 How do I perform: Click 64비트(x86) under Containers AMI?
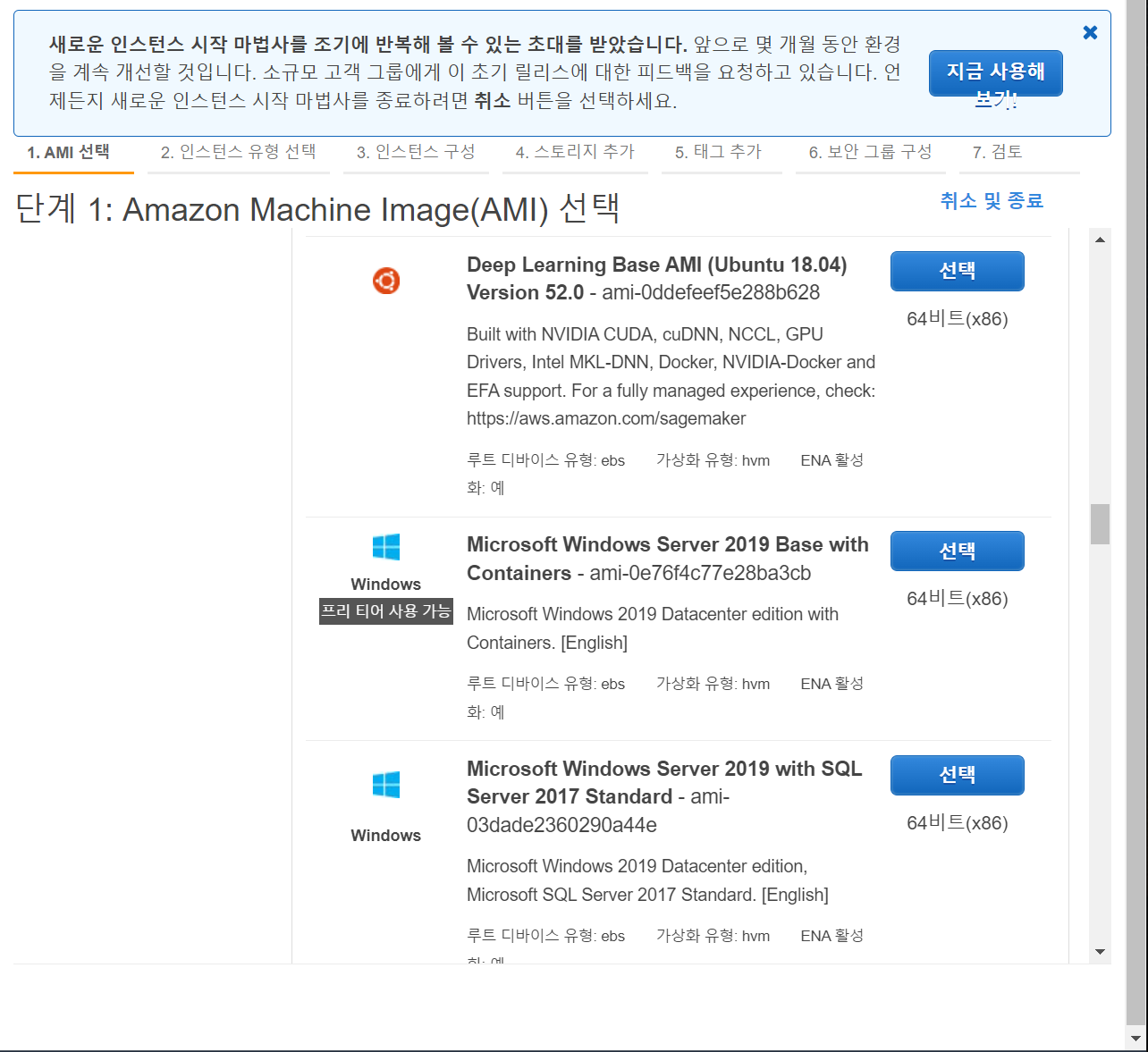pos(958,599)
